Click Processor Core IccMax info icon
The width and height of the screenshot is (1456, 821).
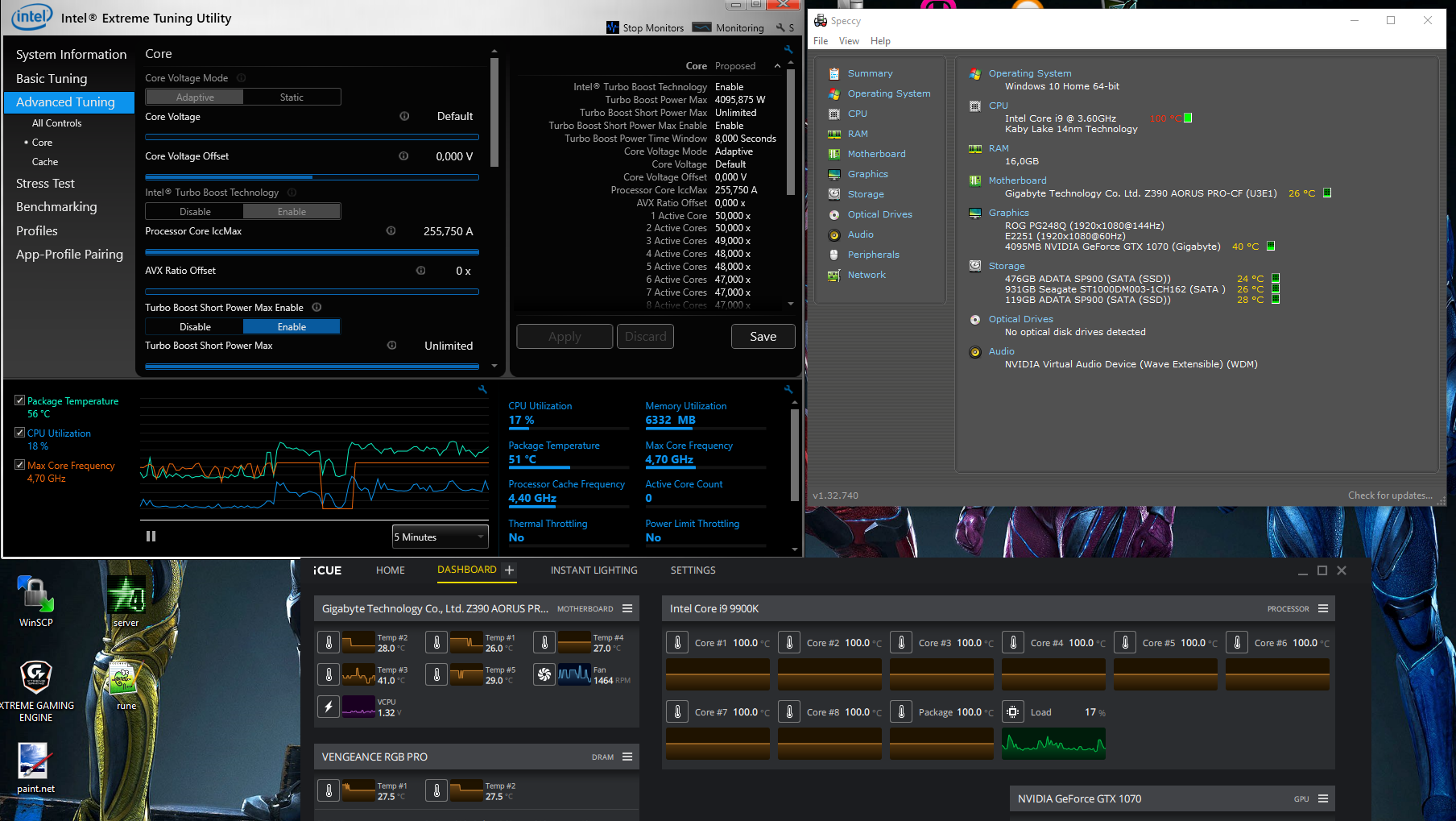(391, 230)
